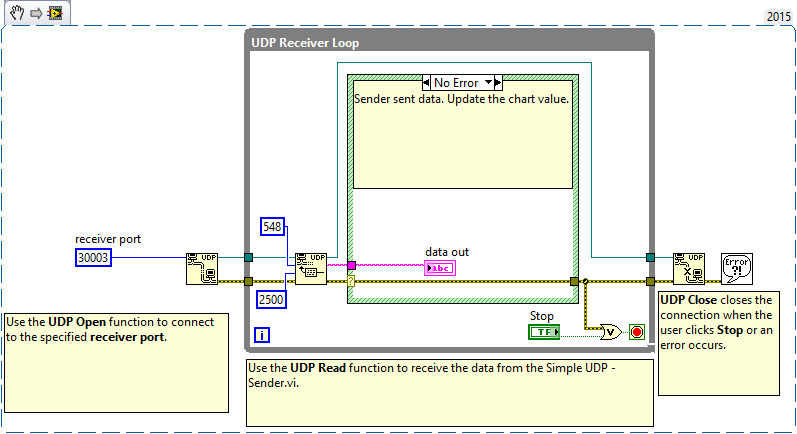Click the case selector question-mark terminal

point(351,281)
